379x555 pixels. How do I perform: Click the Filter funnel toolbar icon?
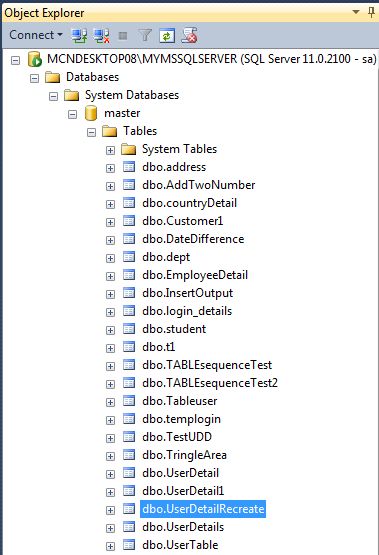(145, 35)
